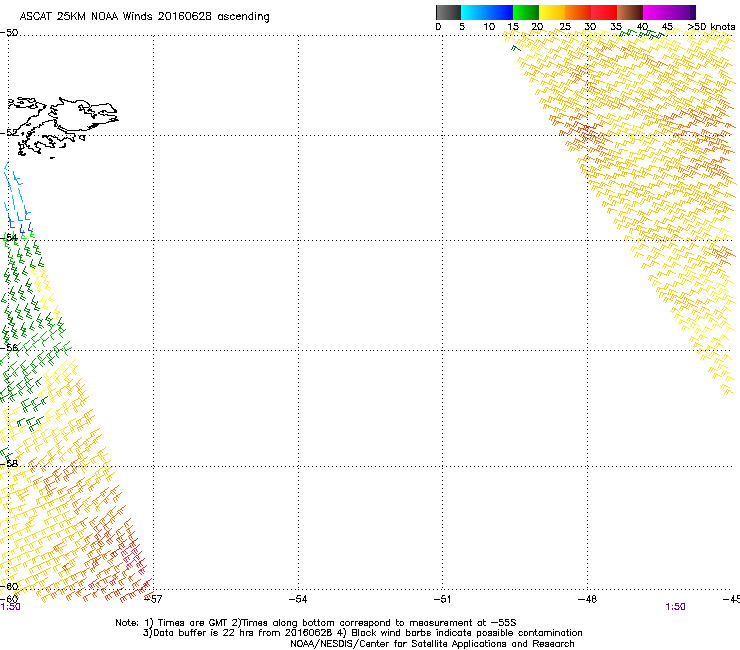
Task: Click the note 'Times are GMT'
Action: tap(193, 623)
